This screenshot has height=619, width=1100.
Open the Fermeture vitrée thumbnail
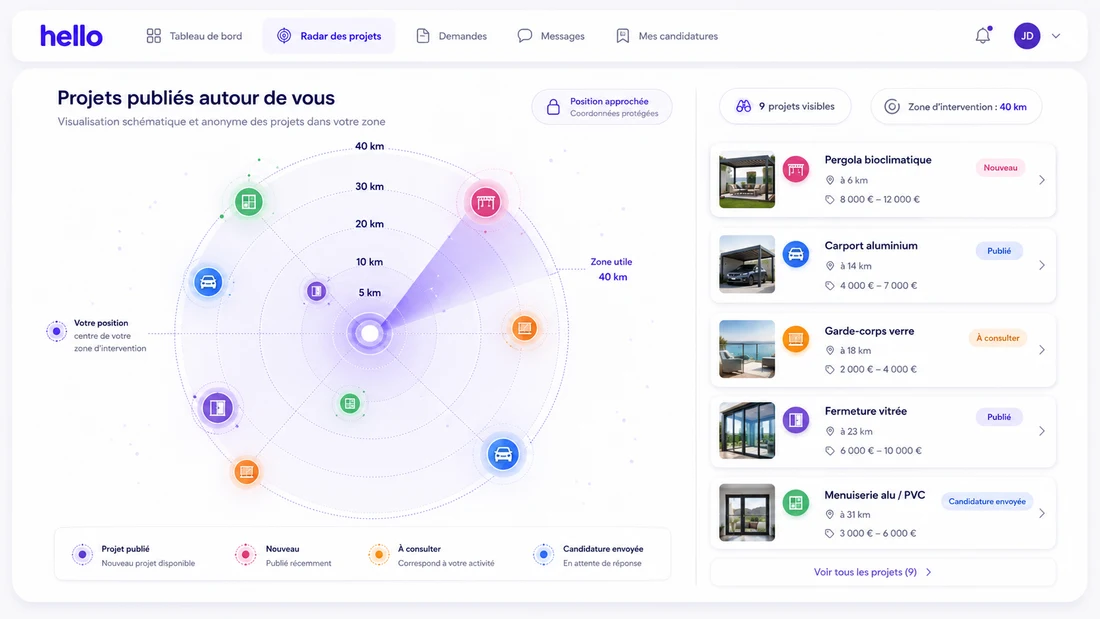pos(747,430)
